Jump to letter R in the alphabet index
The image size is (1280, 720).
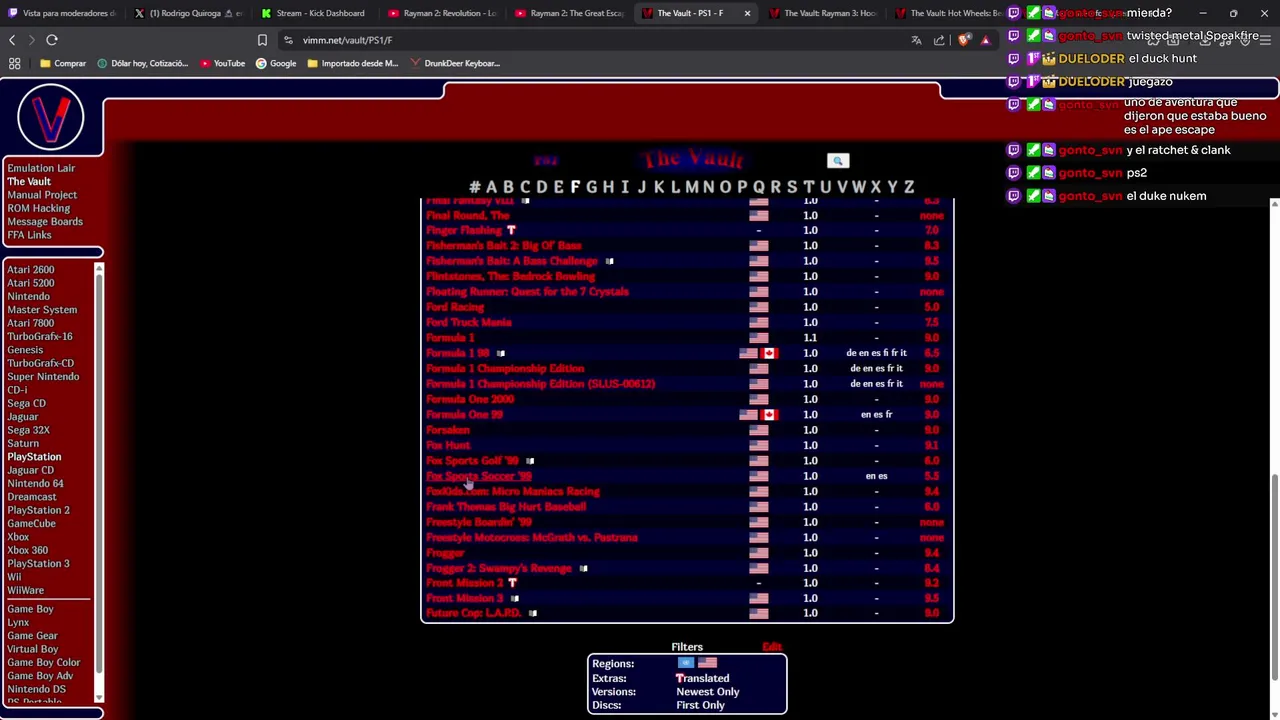click(x=775, y=187)
